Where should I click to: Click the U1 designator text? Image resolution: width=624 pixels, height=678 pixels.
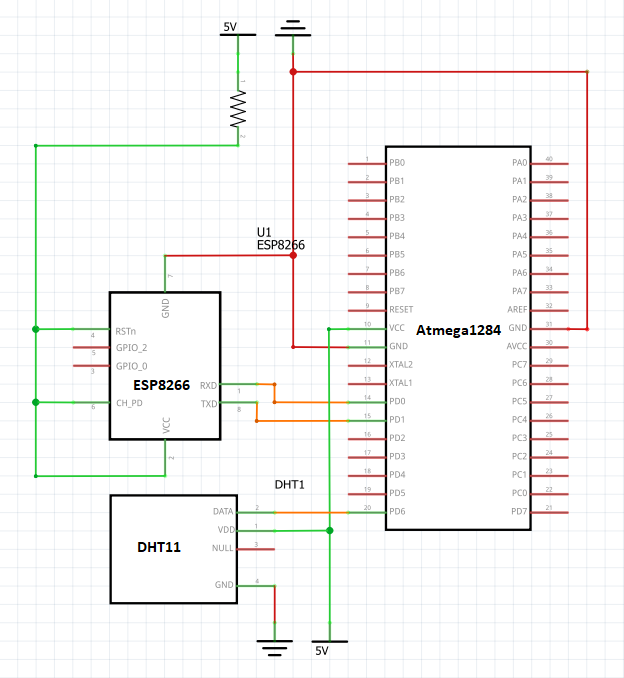[264, 232]
